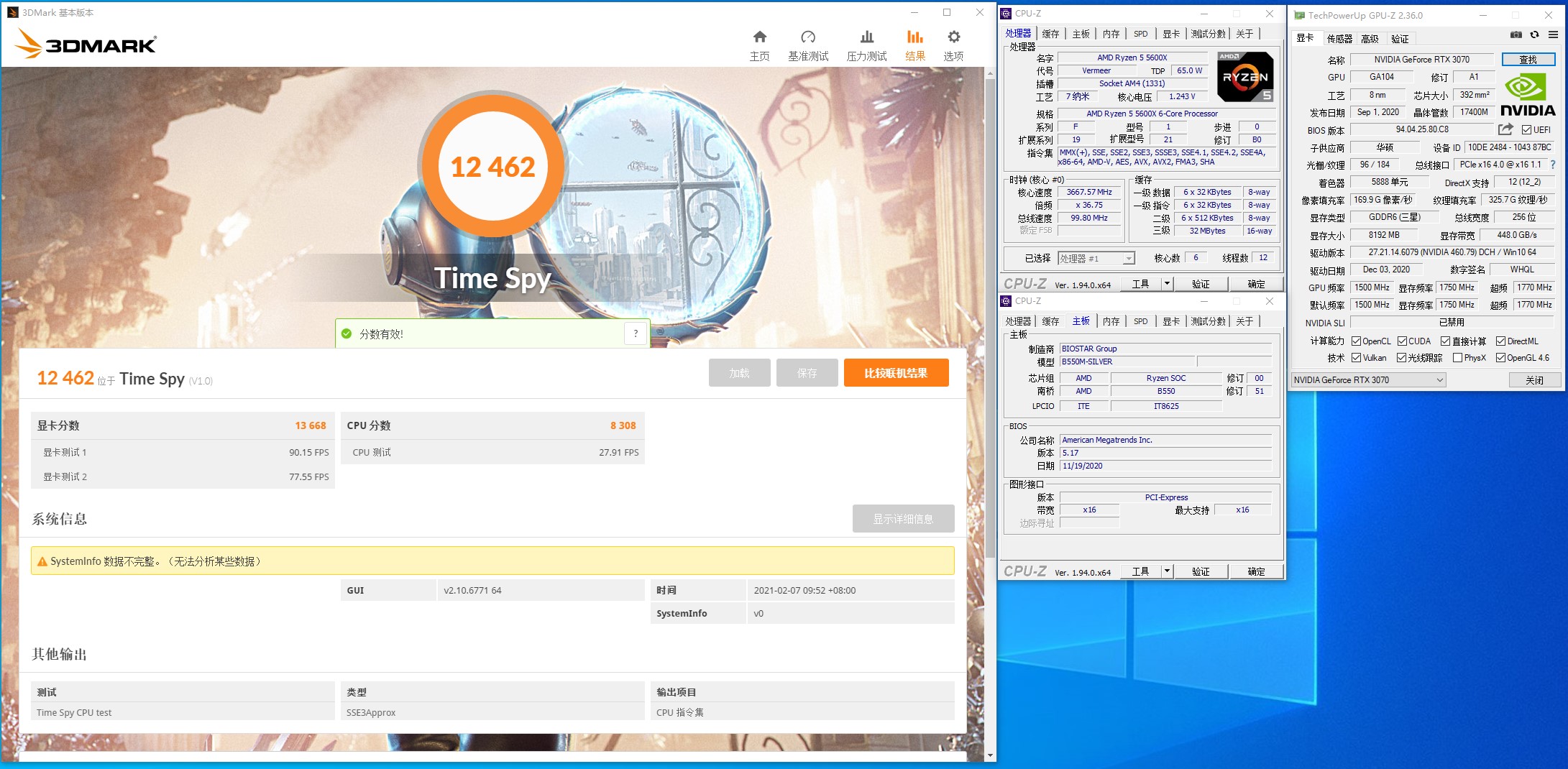The height and width of the screenshot is (769, 1568).
Task: Click the BIOS share/export icon in GPU-Z
Action: point(1505,129)
